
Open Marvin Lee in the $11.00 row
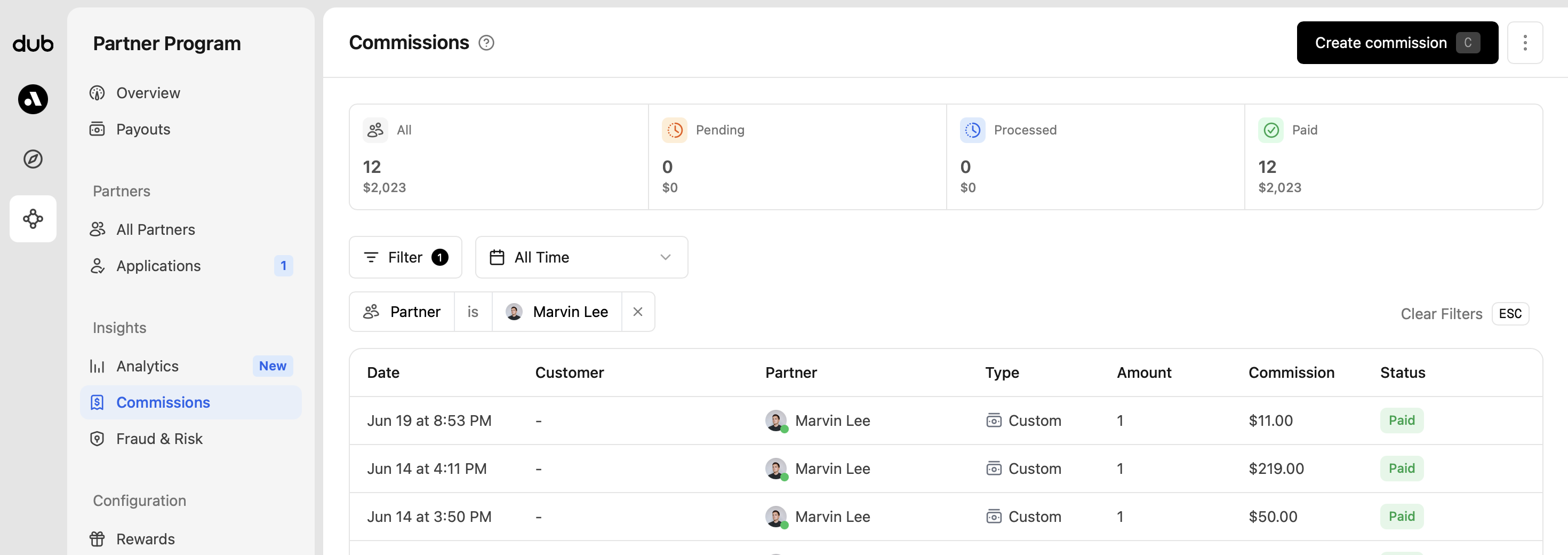click(832, 421)
